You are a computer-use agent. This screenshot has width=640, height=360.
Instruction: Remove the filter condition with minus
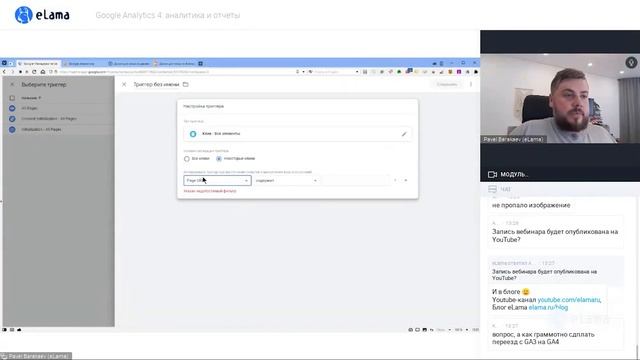click(x=395, y=180)
